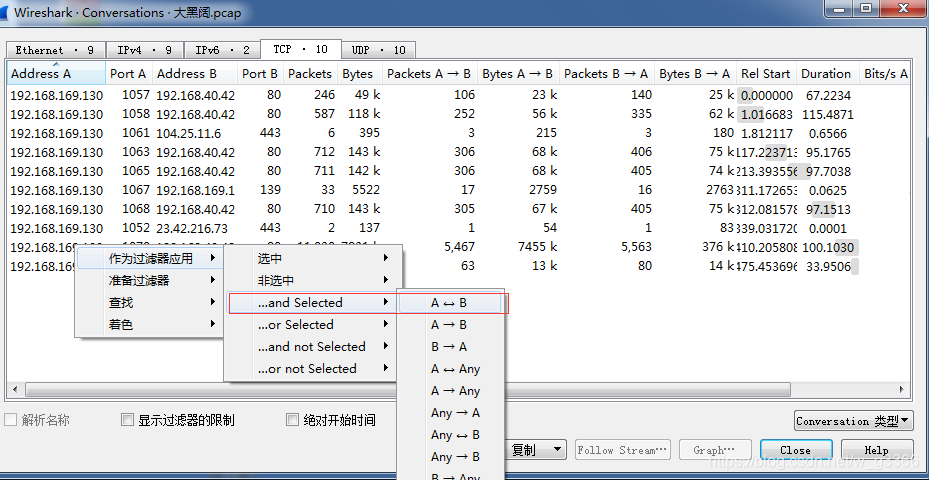Sort by Port A column header
929x480 pixels.
point(129,73)
